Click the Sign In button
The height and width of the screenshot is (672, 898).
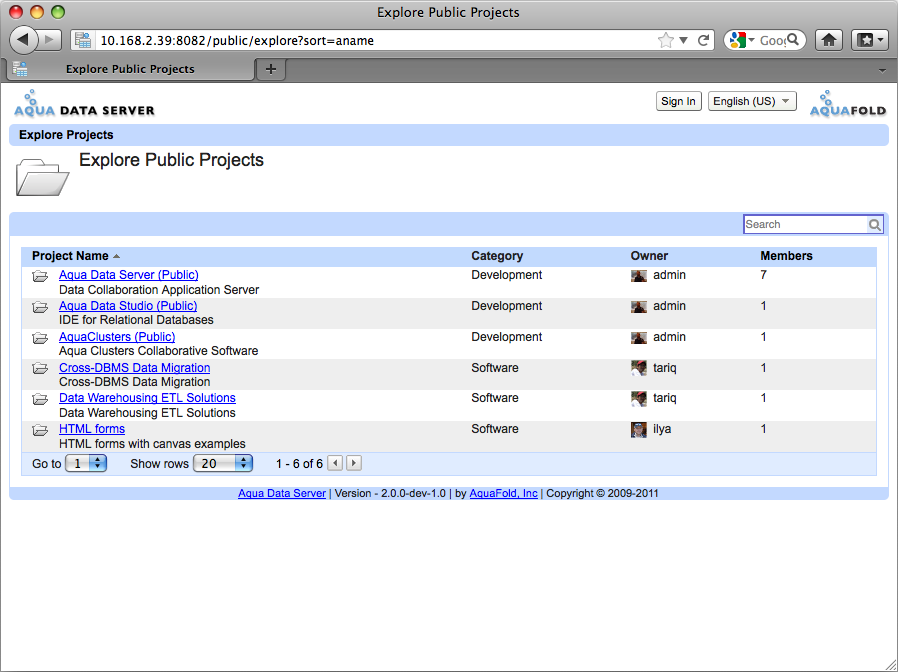coord(679,101)
